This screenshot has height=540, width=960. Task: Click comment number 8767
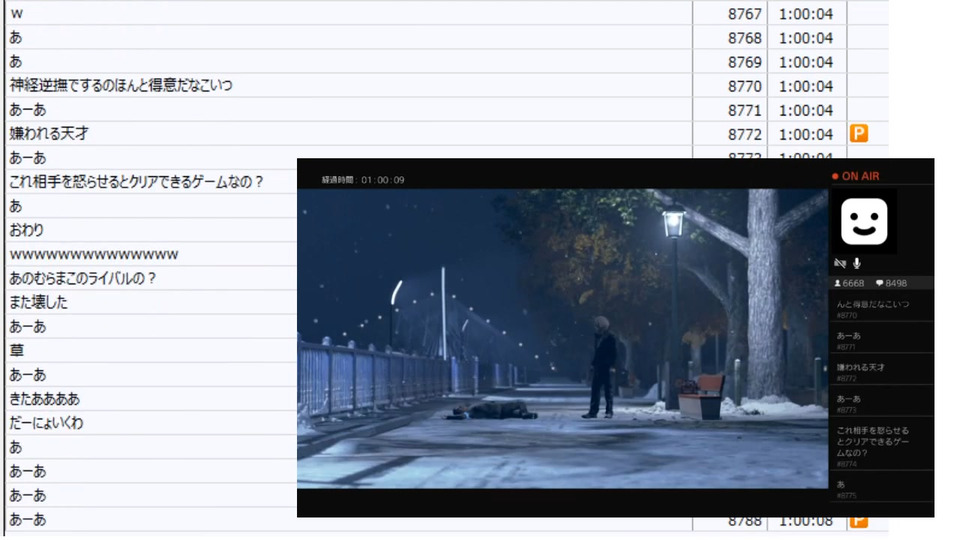[744, 13]
